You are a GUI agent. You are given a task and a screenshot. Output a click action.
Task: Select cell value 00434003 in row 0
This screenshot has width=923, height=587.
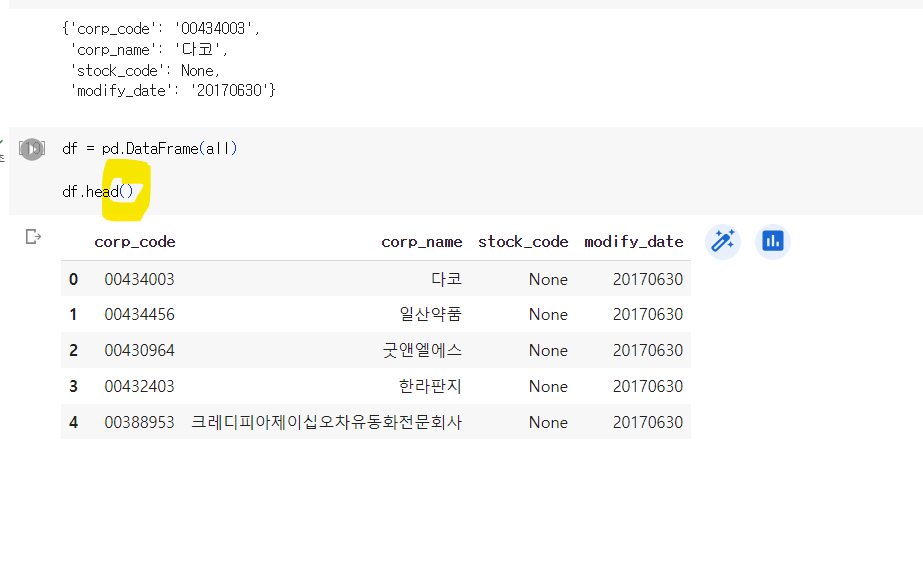tap(140, 279)
